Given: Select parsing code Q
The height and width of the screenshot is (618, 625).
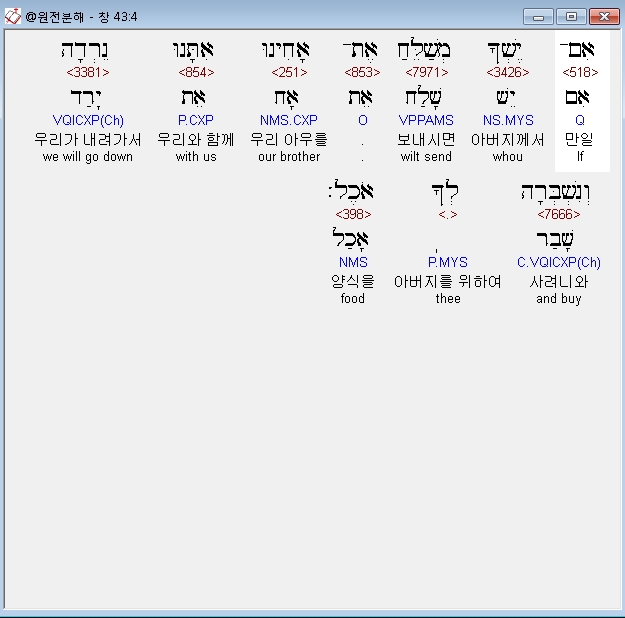Looking at the screenshot, I should coord(580,120).
